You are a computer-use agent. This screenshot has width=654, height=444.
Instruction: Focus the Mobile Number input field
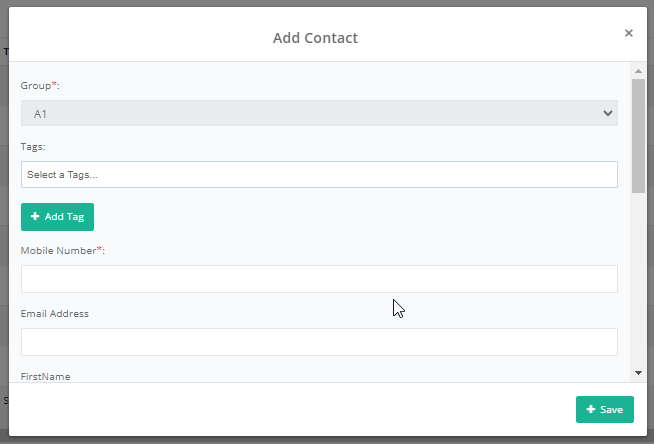pos(319,279)
